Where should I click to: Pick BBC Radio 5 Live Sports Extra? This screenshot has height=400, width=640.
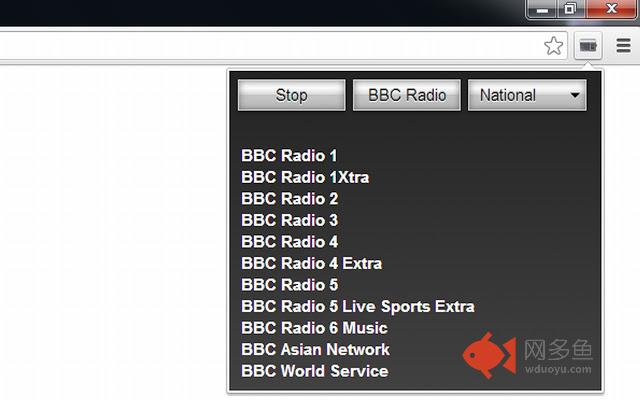[358, 307]
